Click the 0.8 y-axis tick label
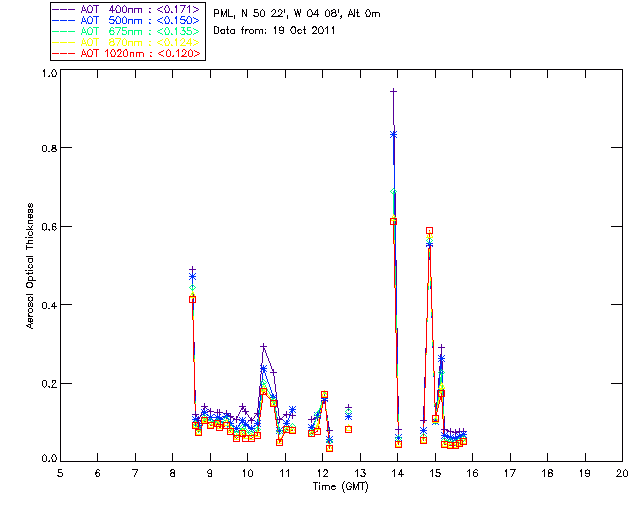The height and width of the screenshot is (512, 640). click(49, 148)
